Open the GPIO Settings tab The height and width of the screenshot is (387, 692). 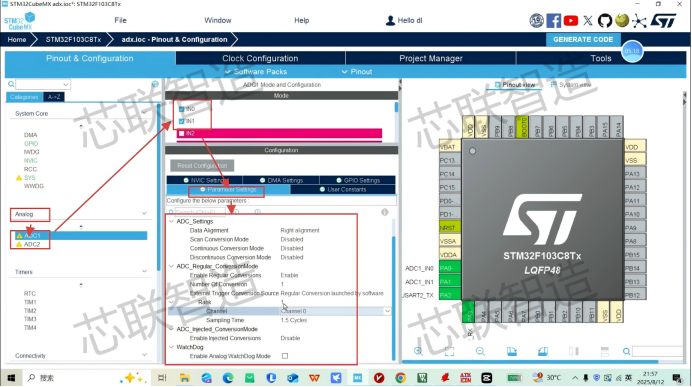(358, 180)
